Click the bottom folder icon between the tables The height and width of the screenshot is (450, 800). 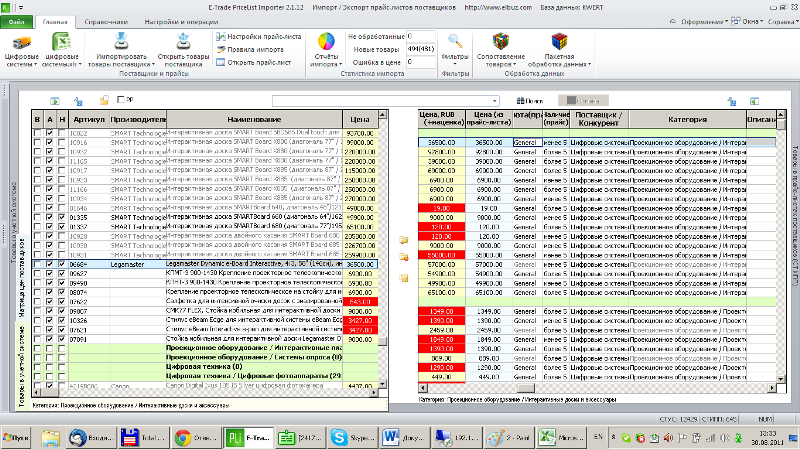(404, 278)
